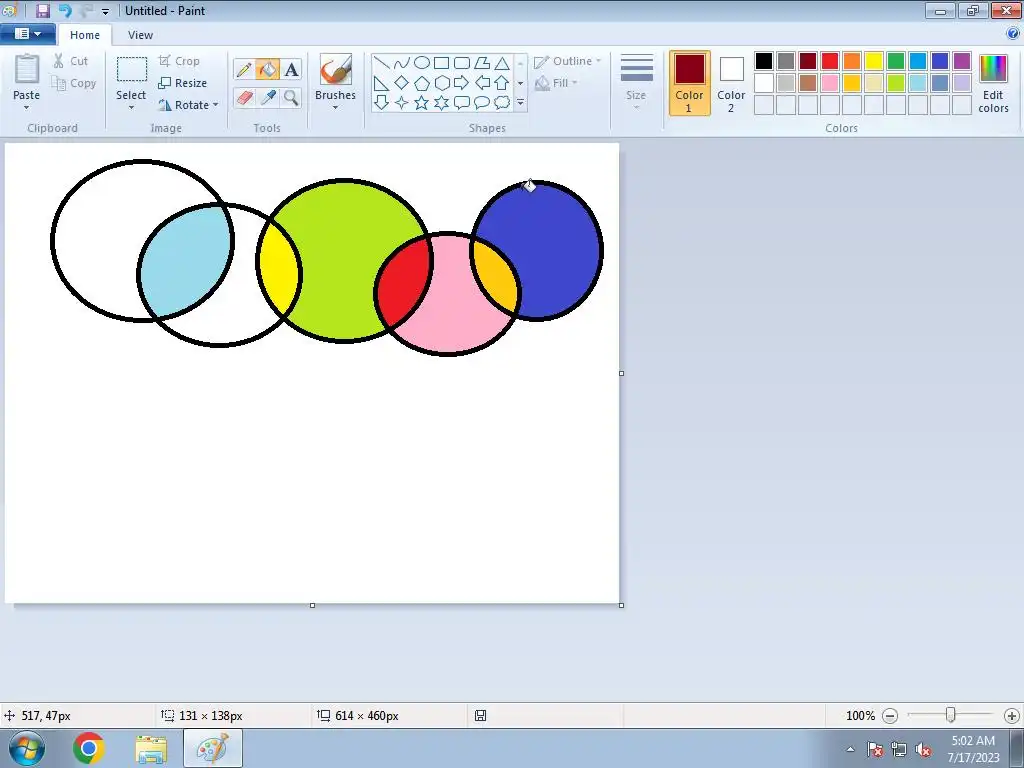This screenshot has height=768, width=1024.
Task: Choose the Down arrow shape
Action: coord(382,103)
